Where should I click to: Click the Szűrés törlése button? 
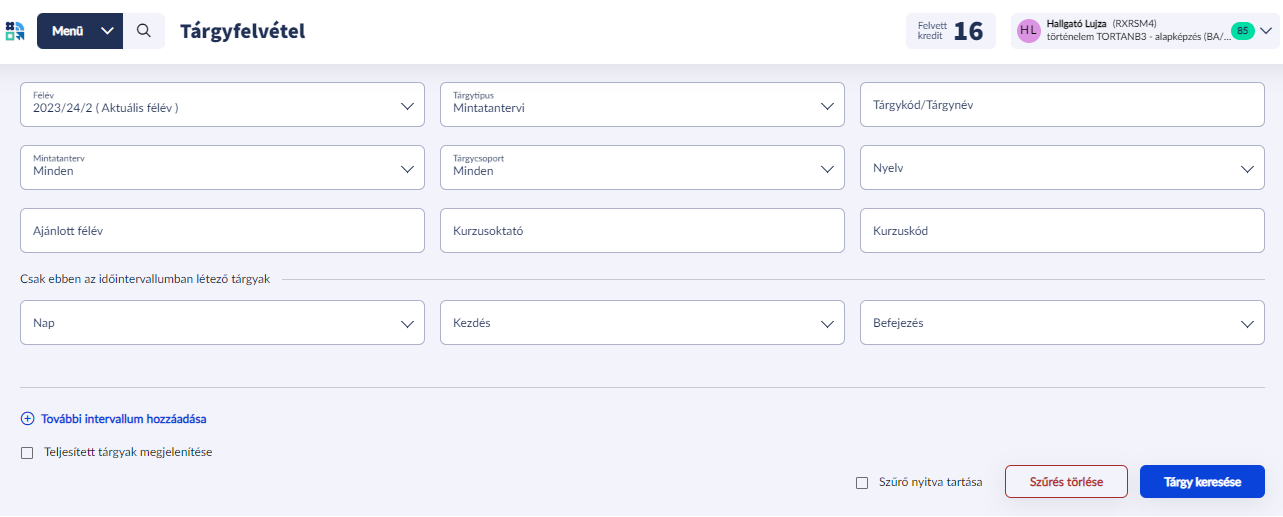[1066, 482]
